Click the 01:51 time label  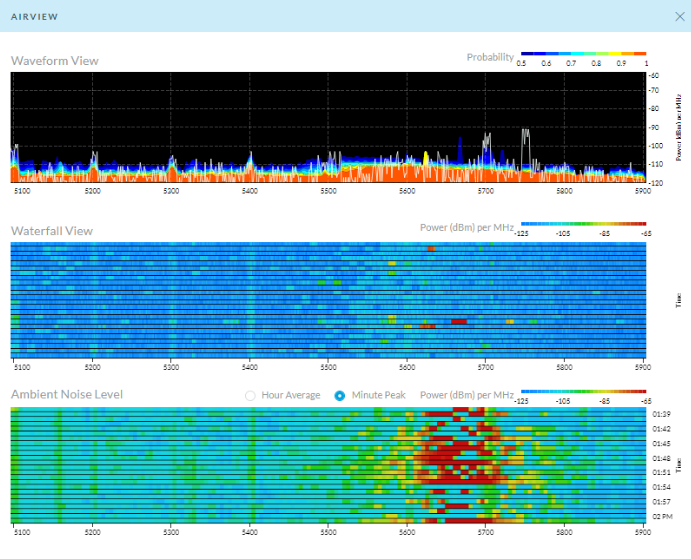[x=661, y=472]
